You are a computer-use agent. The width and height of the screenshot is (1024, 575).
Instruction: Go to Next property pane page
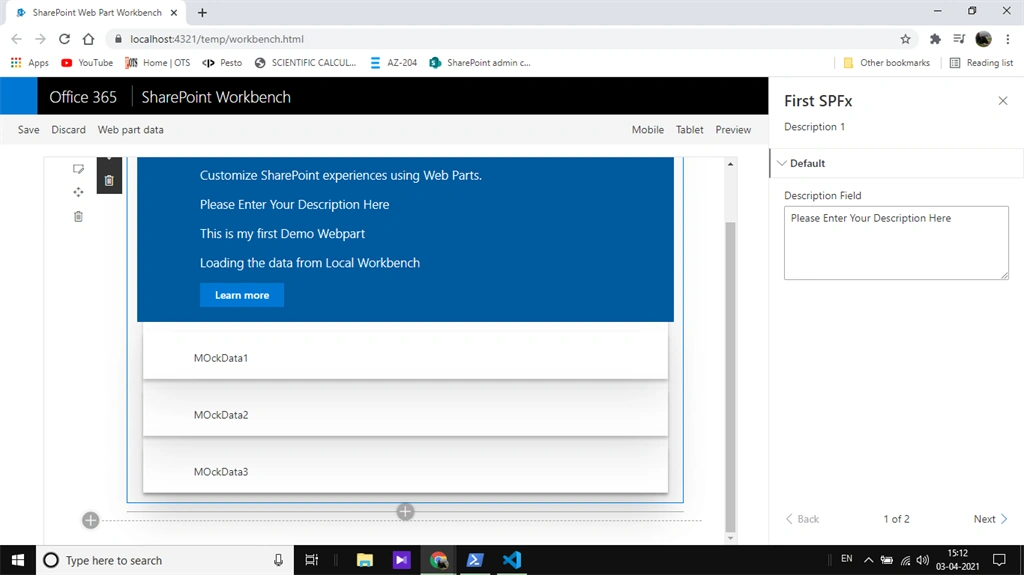click(x=990, y=519)
